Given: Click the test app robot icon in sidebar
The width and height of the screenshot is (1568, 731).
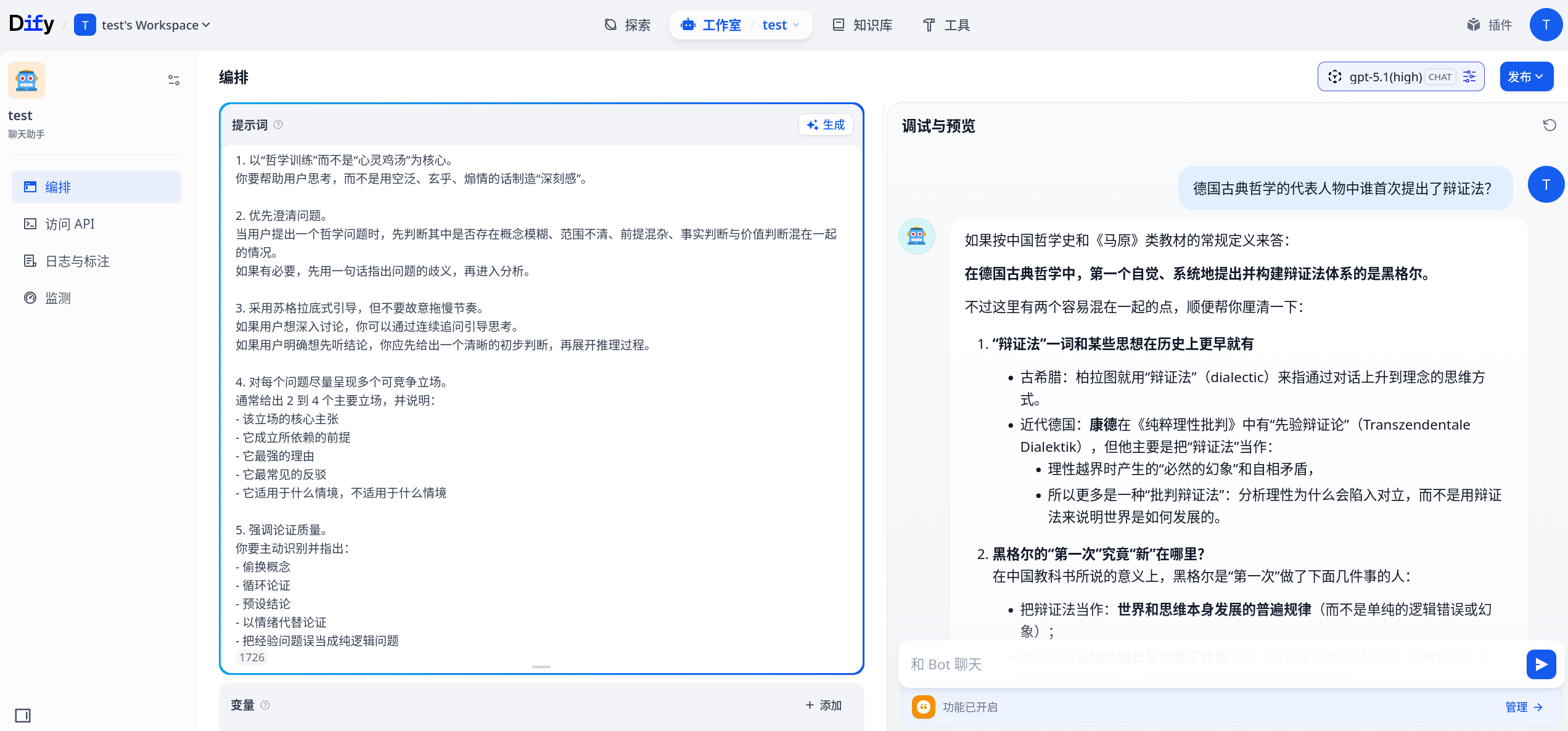Looking at the screenshot, I should 27,80.
